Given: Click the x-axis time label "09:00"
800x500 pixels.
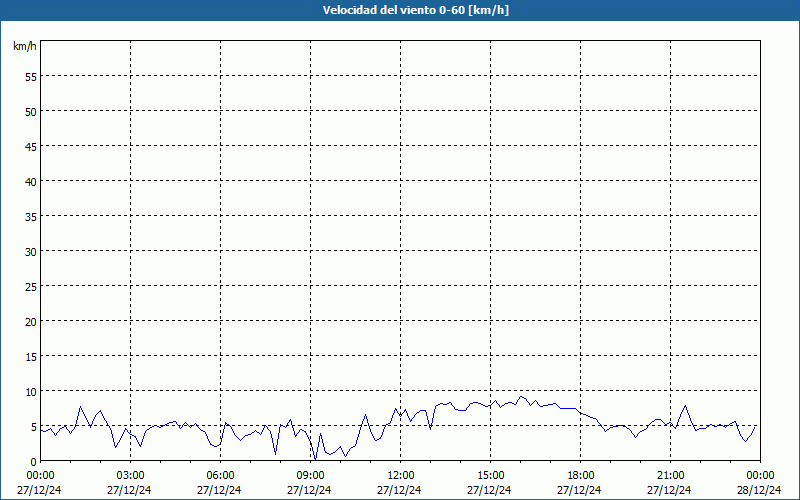Looking at the screenshot, I should [x=310, y=476].
